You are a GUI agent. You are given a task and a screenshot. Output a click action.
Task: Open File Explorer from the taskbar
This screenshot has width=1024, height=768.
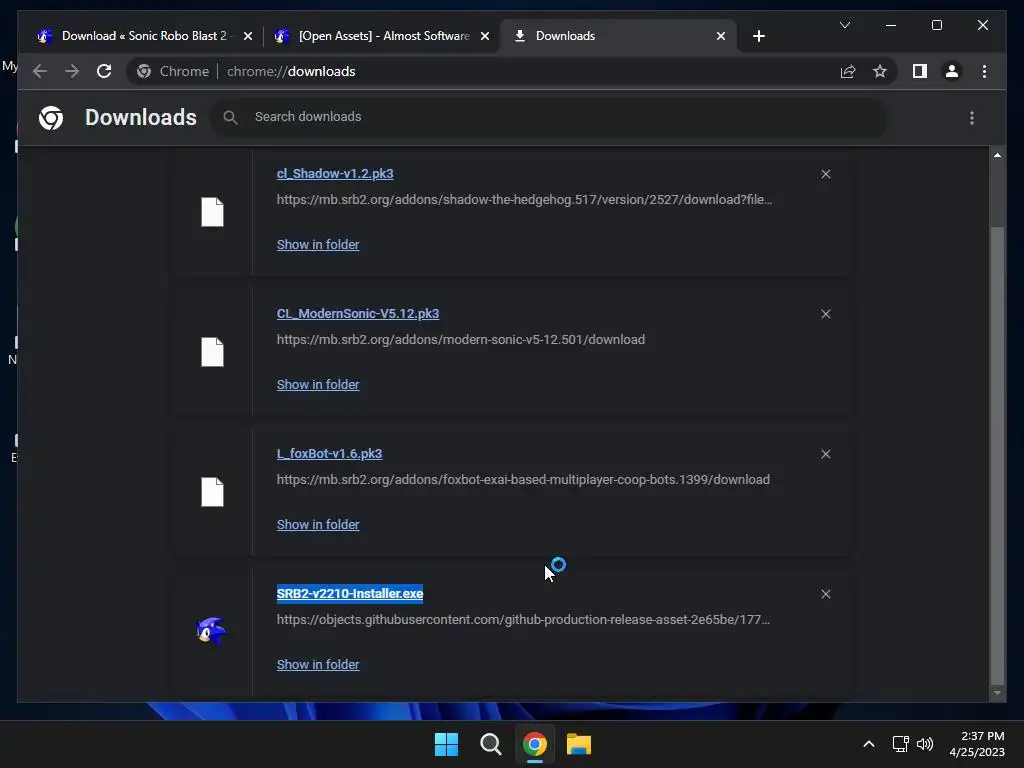click(579, 744)
